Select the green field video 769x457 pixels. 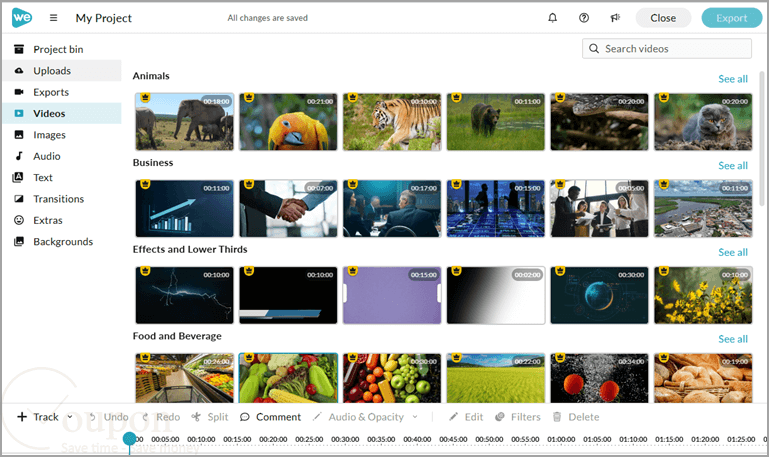pos(496,378)
